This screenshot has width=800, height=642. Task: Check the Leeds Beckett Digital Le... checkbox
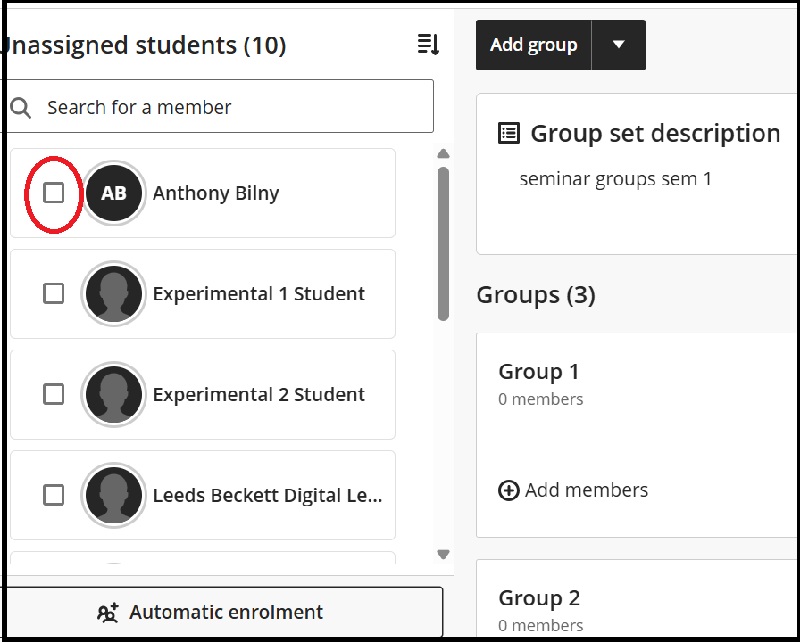[x=54, y=495]
